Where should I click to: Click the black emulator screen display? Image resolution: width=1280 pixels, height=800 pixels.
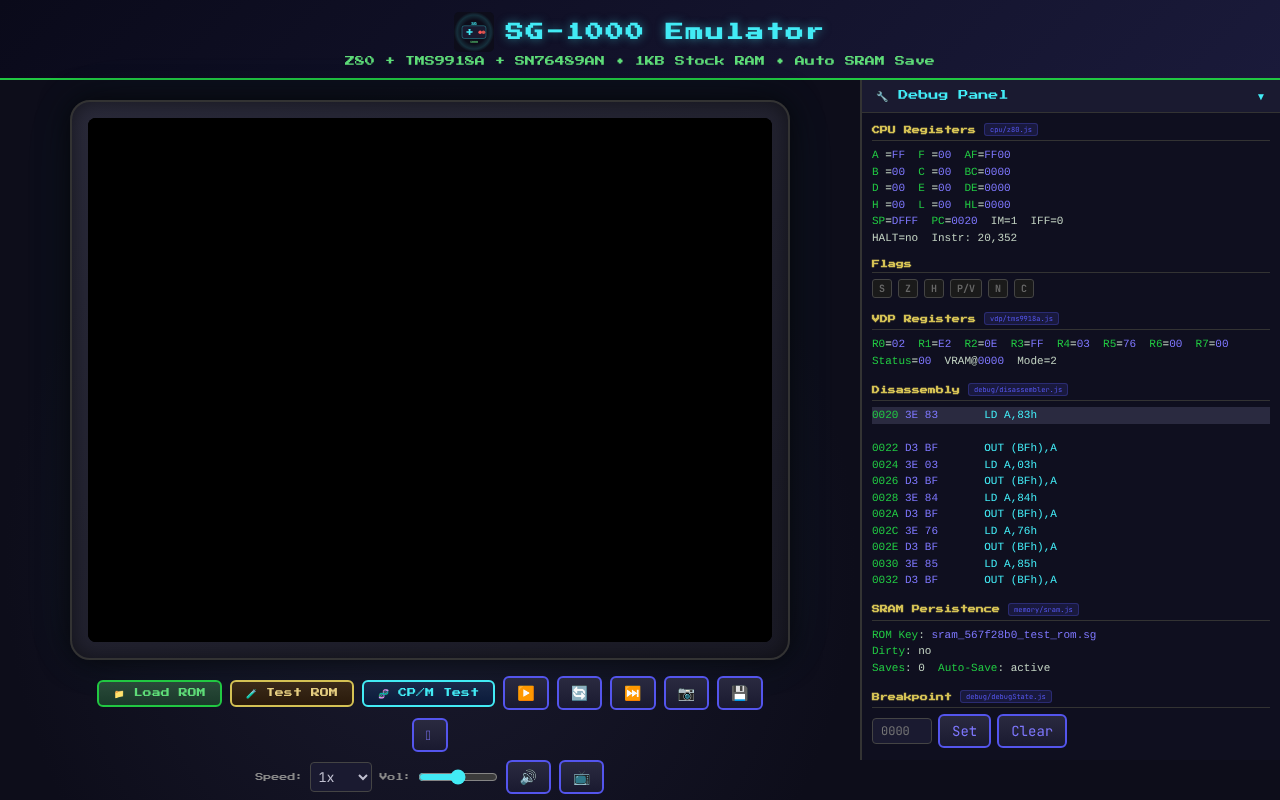[430, 380]
